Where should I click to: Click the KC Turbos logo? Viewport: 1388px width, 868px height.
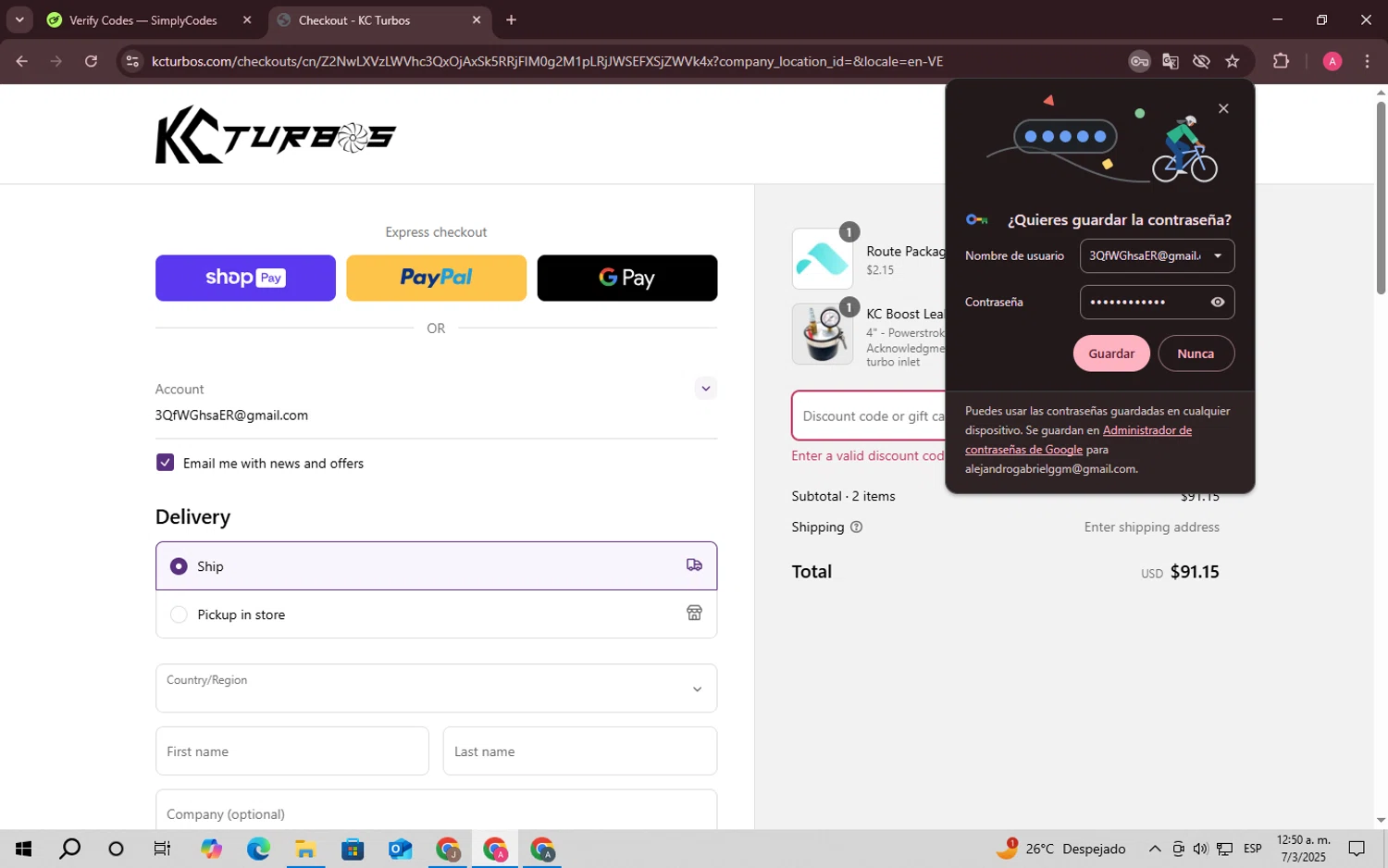tap(276, 135)
